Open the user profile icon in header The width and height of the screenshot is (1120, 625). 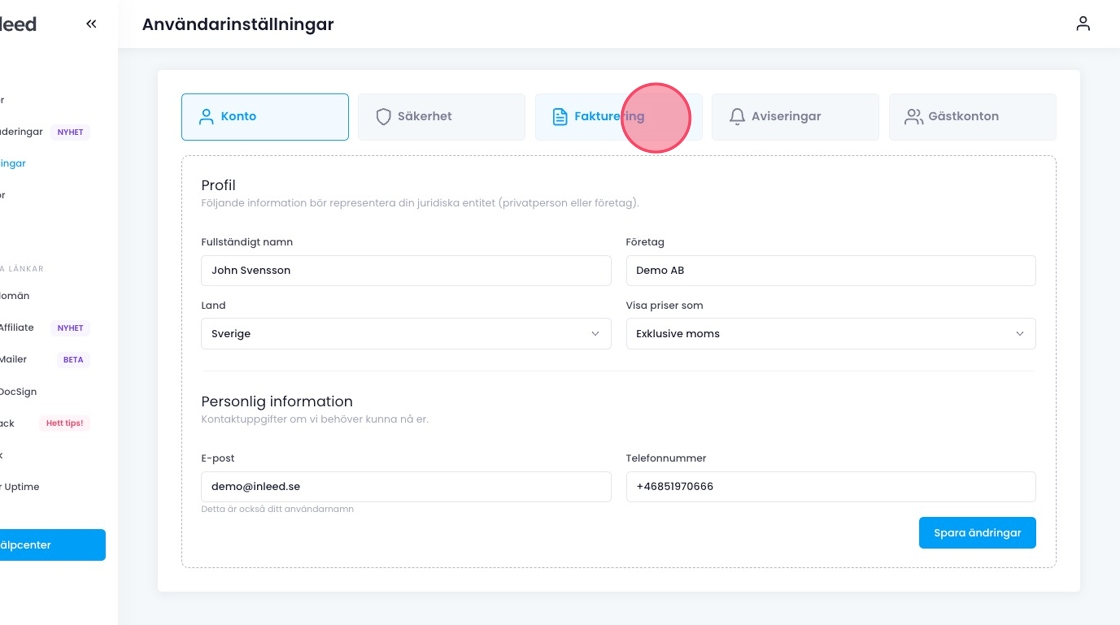[x=1083, y=24]
